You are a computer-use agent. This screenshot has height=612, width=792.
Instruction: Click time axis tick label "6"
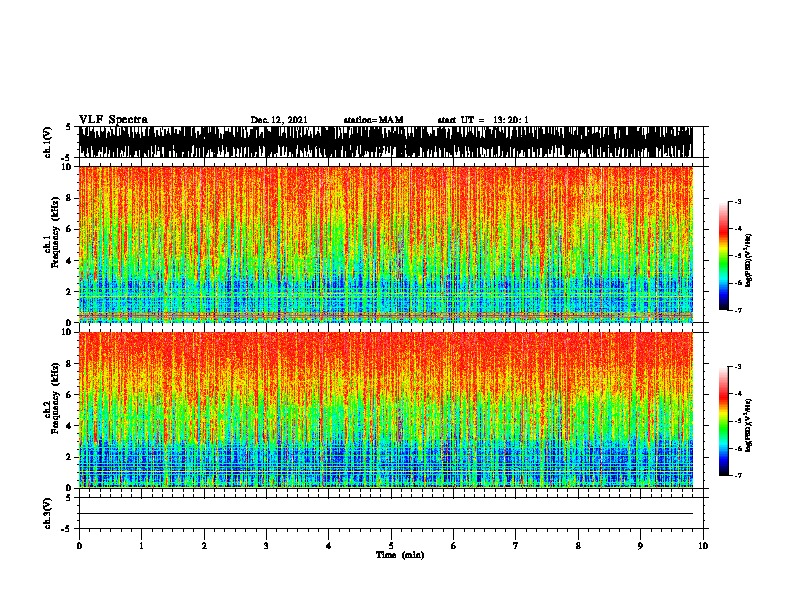tap(454, 546)
